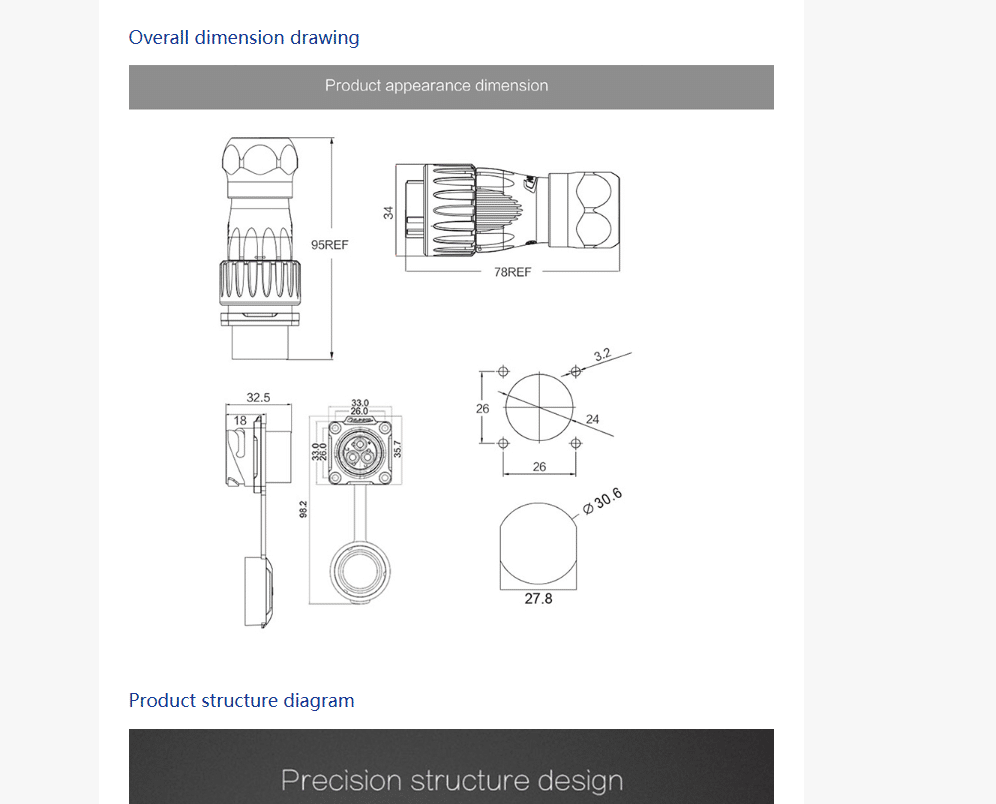Click the 3.2 mounting hole label

pyautogui.click(x=602, y=355)
